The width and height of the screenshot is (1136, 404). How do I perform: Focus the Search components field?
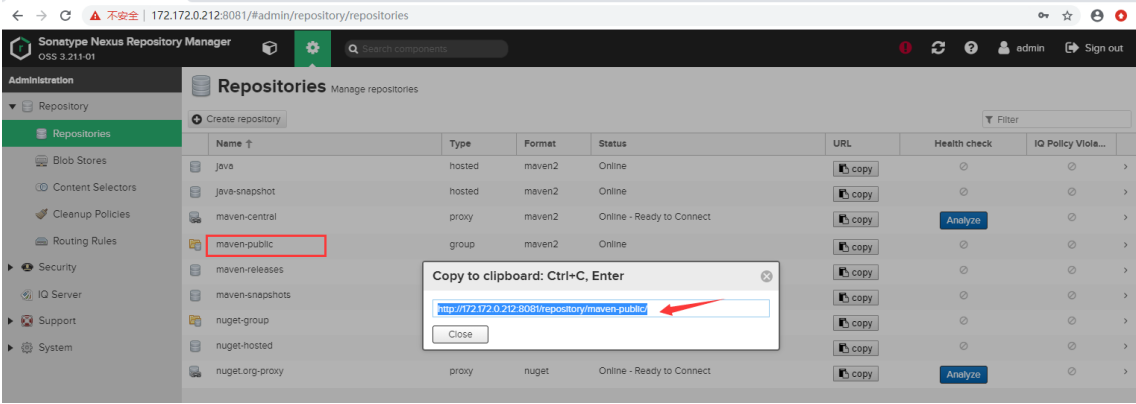click(x=426, y=49)
